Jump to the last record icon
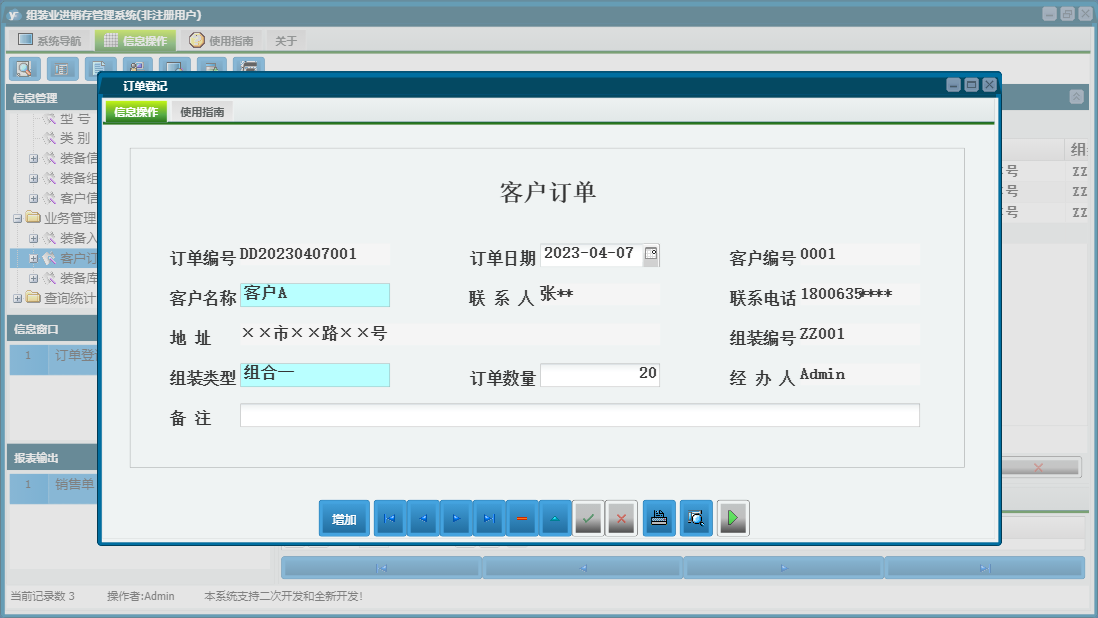Viewport: 1098px width, 618px height. (x=489, y=518)
